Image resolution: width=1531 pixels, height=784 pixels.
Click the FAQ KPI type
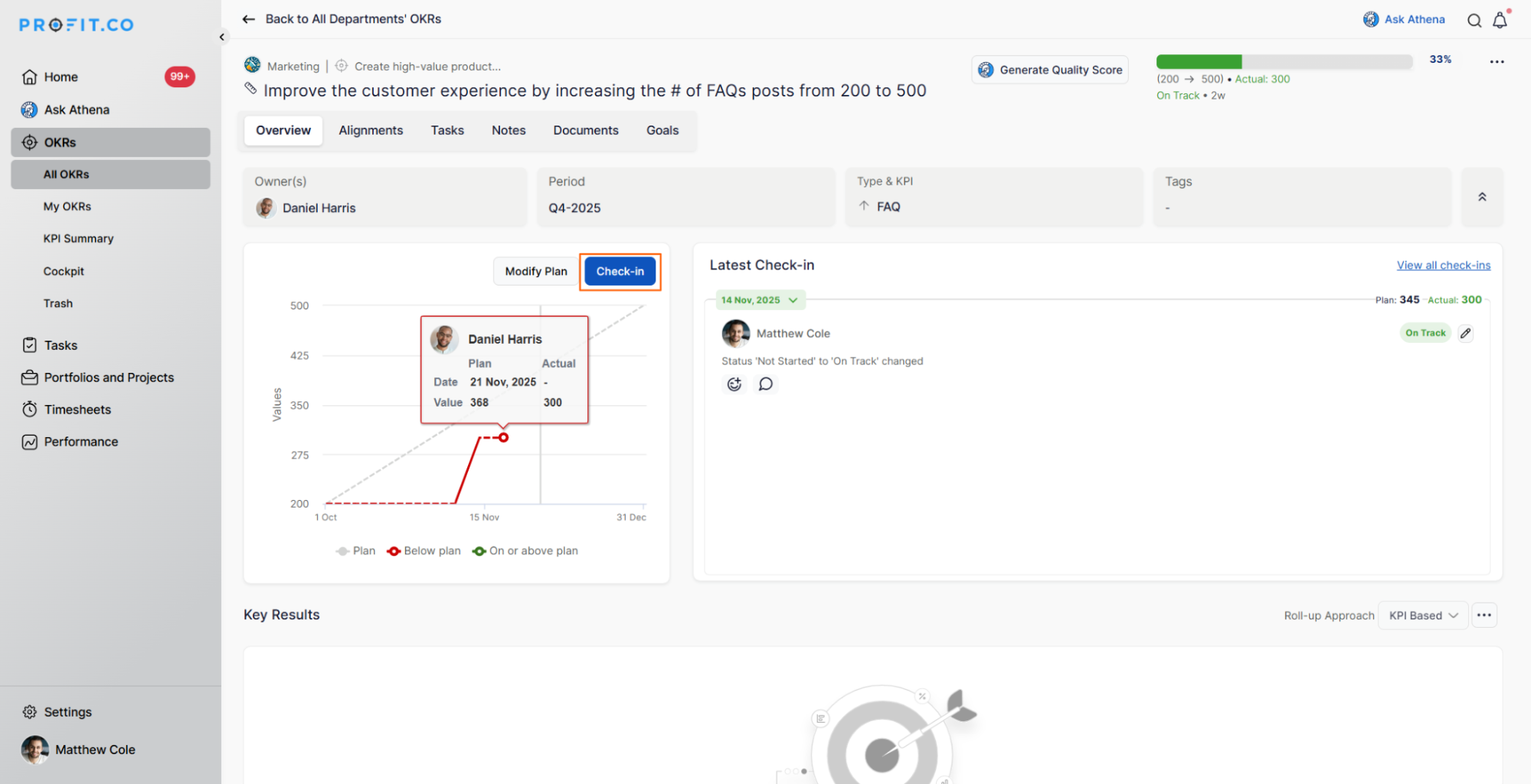pos(888,207)
